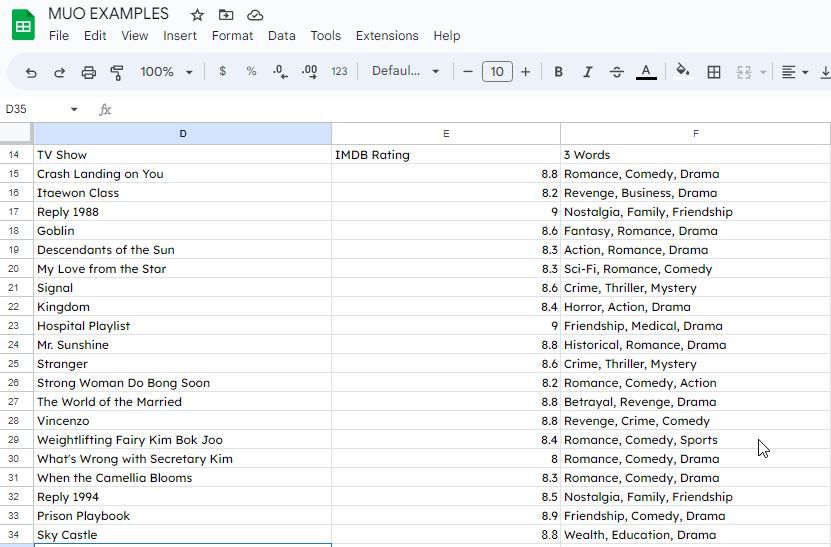Increase font size with plus button

pyautogui.click(x=525, y=72)
